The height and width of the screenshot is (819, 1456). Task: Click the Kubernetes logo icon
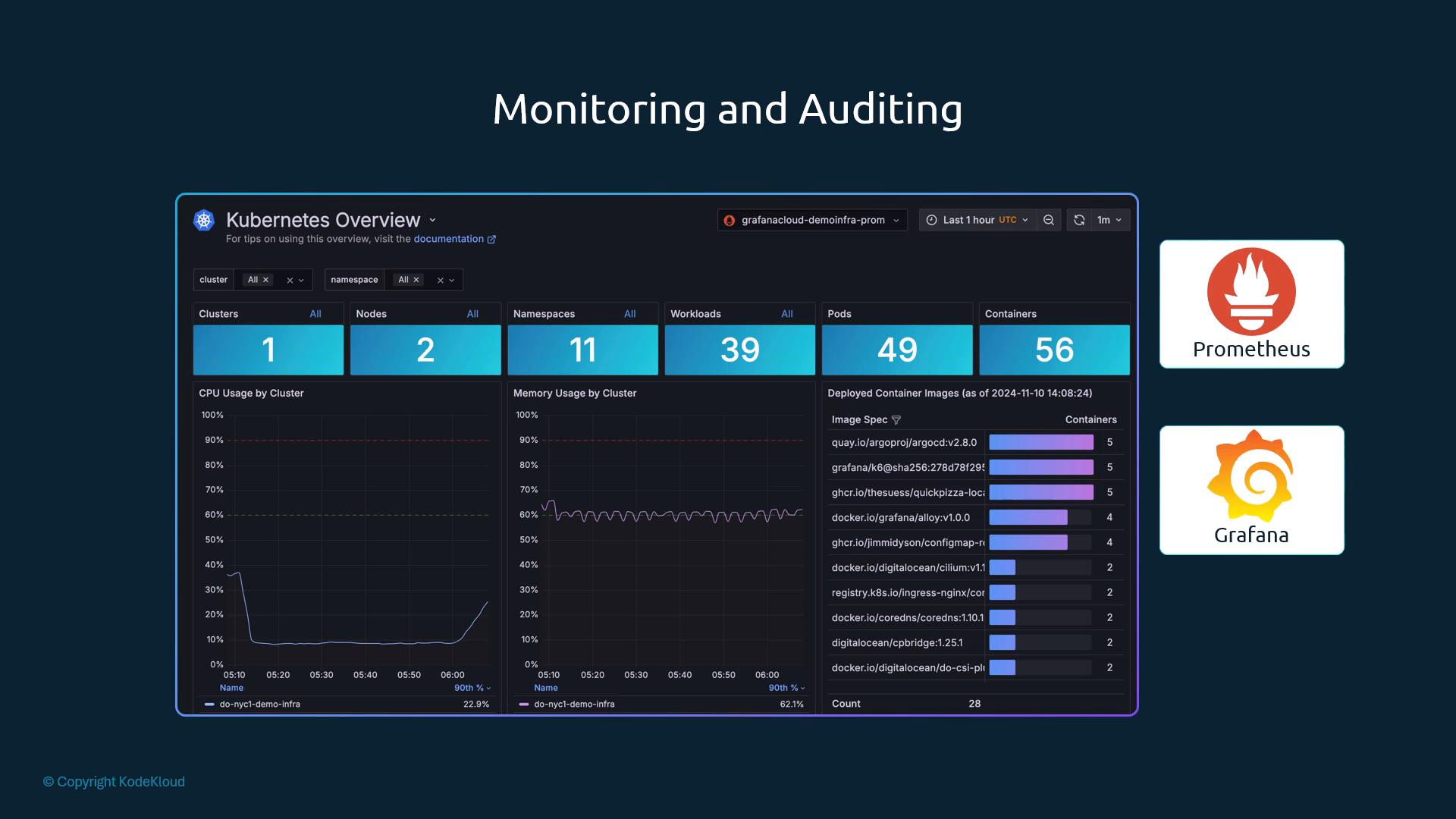point(203,220)
